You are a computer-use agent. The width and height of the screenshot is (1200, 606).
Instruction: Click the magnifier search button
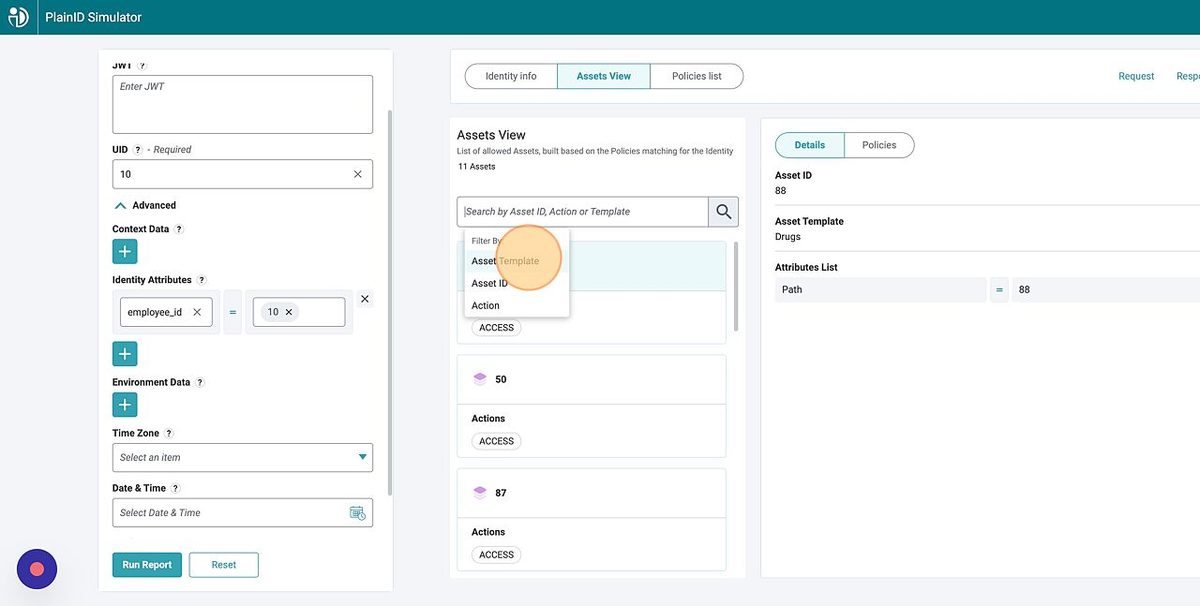pos(724,212)
